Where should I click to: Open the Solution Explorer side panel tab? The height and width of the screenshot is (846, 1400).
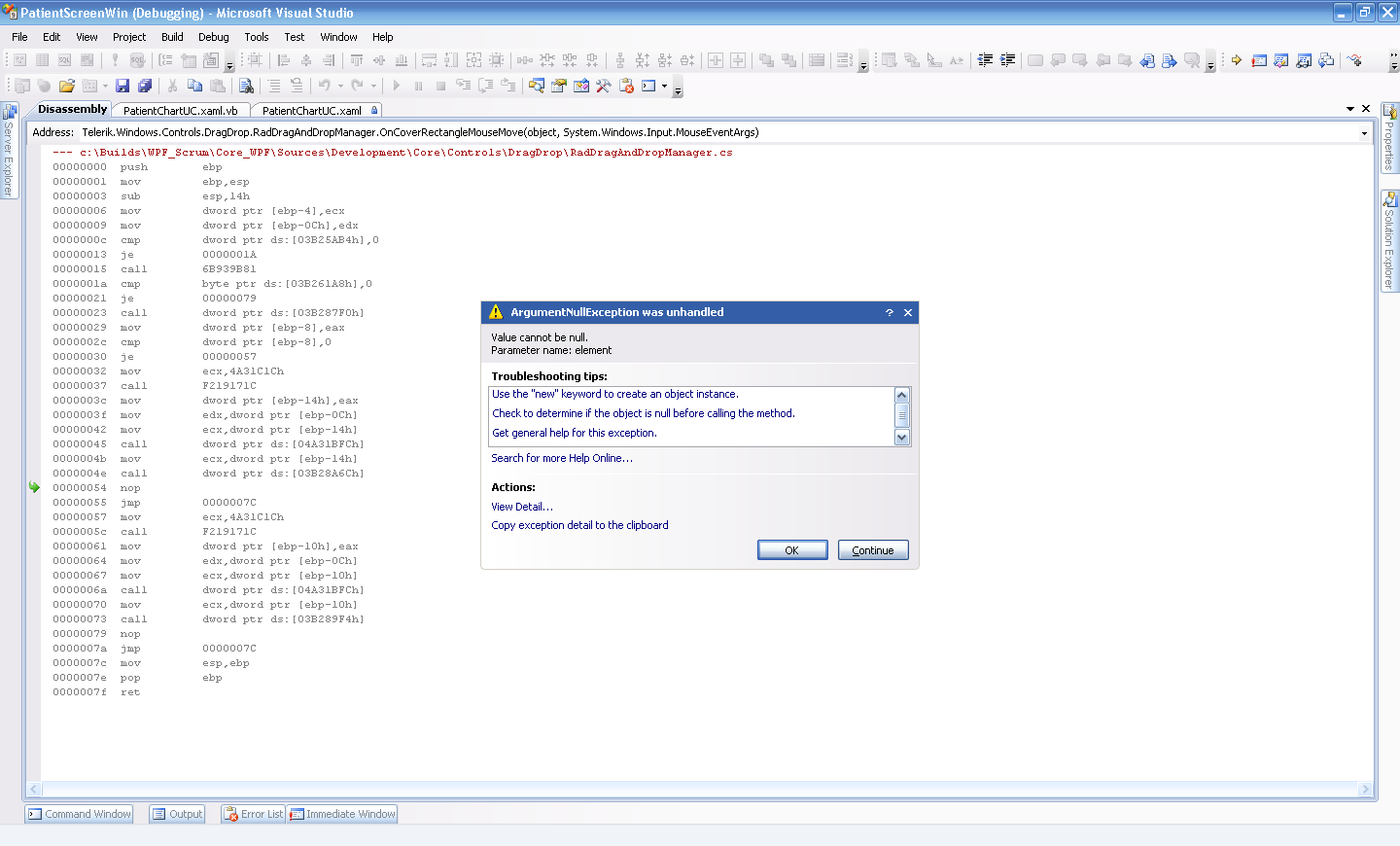(x=1389, y=240)
